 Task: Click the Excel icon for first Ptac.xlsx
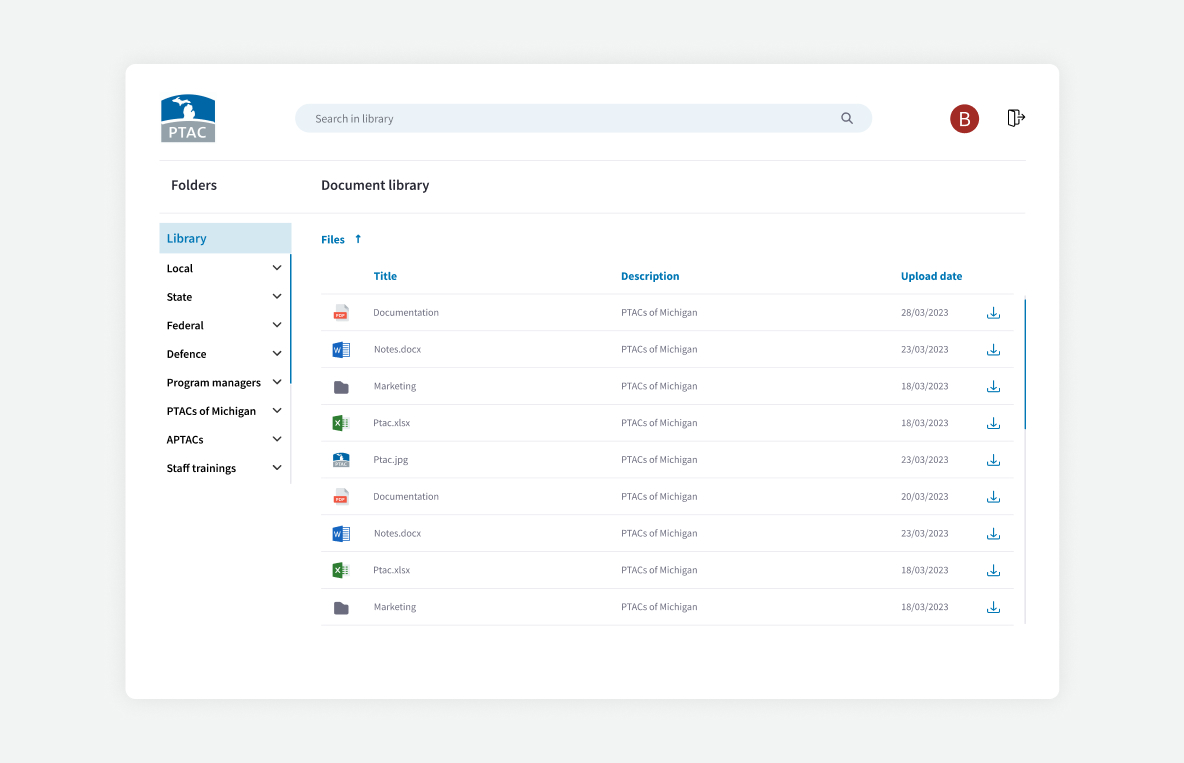[341, 423]
